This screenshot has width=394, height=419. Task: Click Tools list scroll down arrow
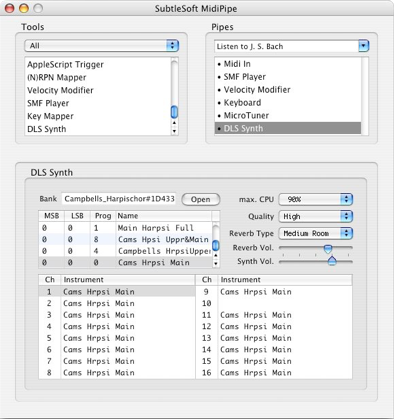point(174,131)
